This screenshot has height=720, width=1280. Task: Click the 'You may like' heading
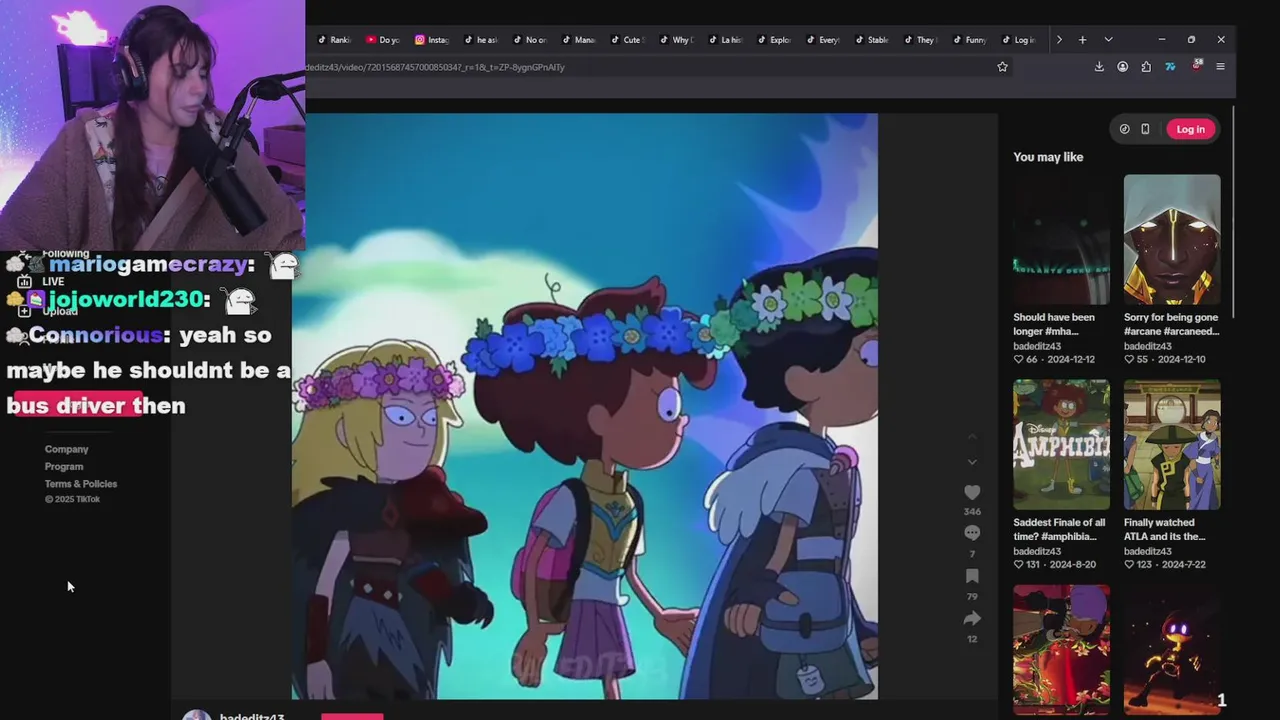pyautogui.click(x=1048, y=157)
